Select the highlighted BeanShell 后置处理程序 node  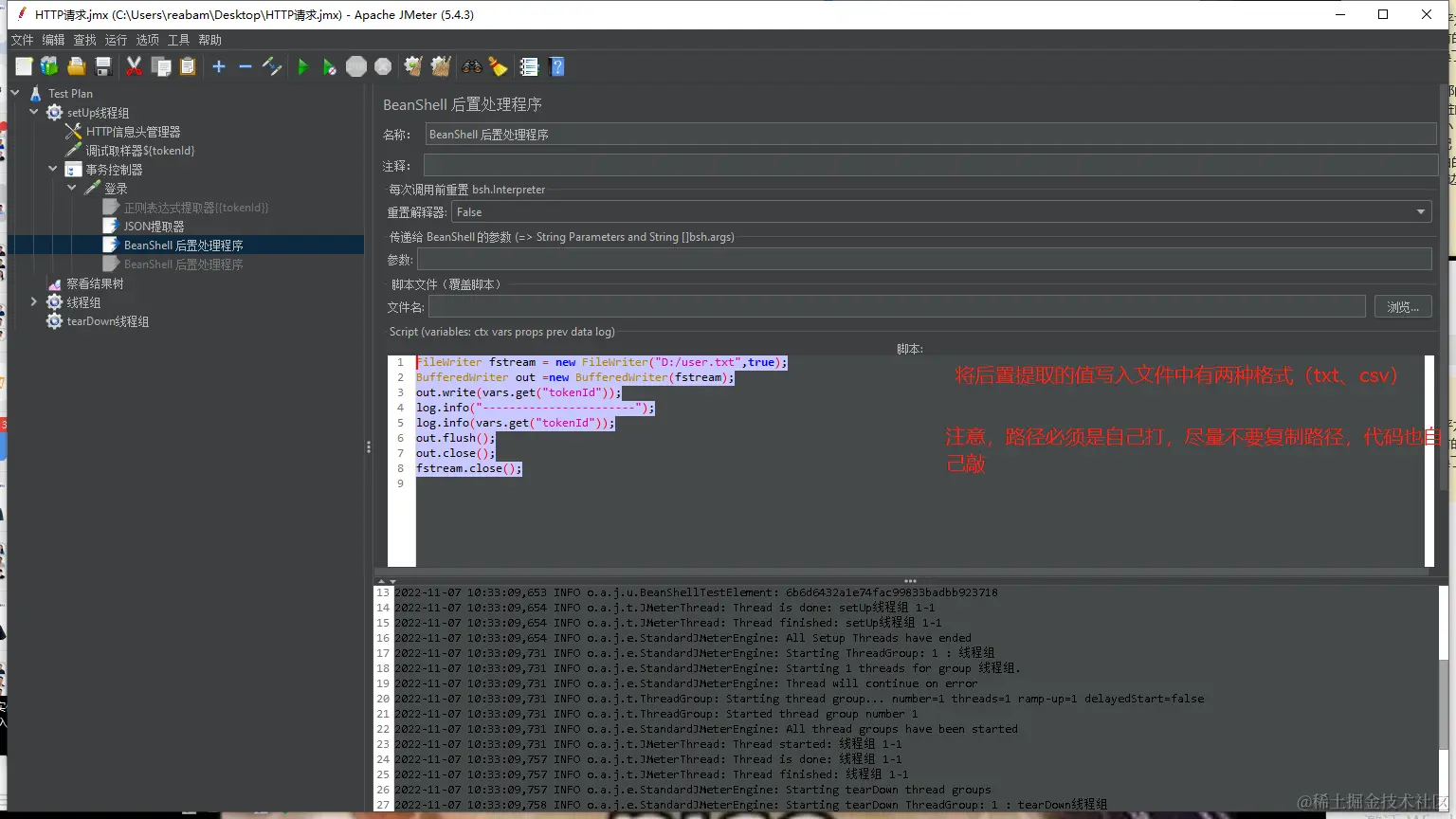(x=184, y=246)
